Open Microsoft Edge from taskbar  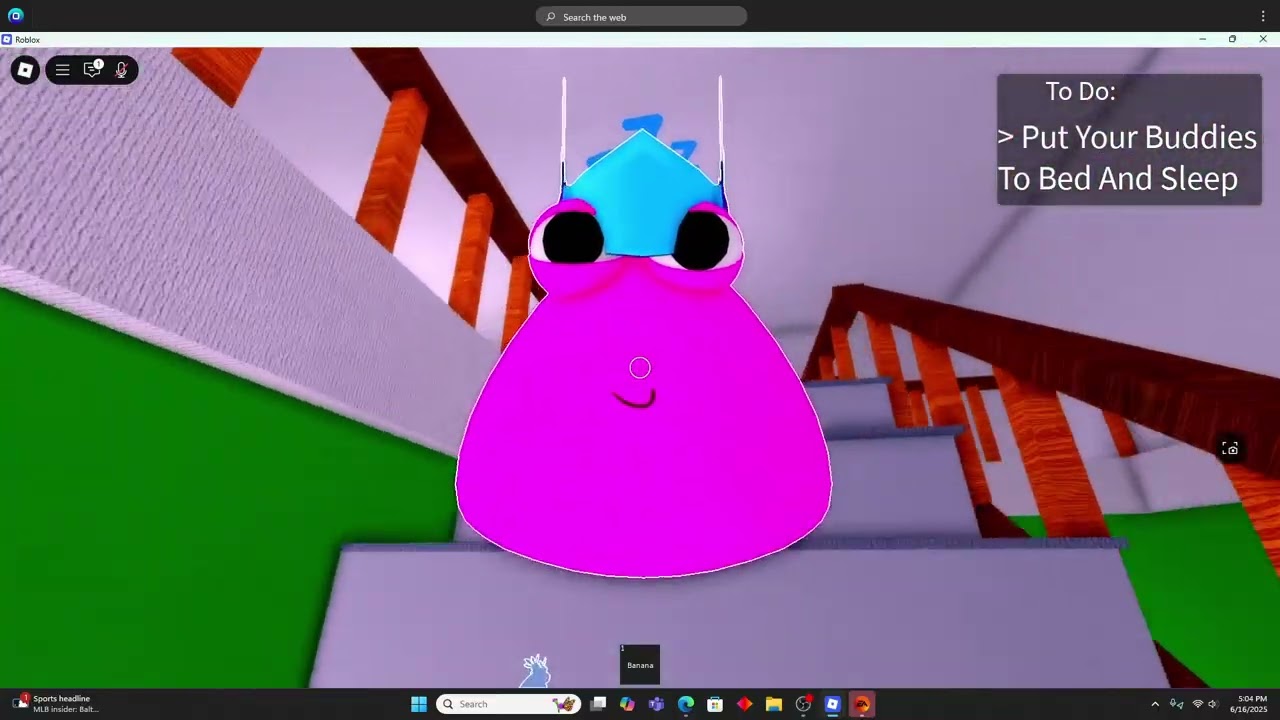[686, 704]
